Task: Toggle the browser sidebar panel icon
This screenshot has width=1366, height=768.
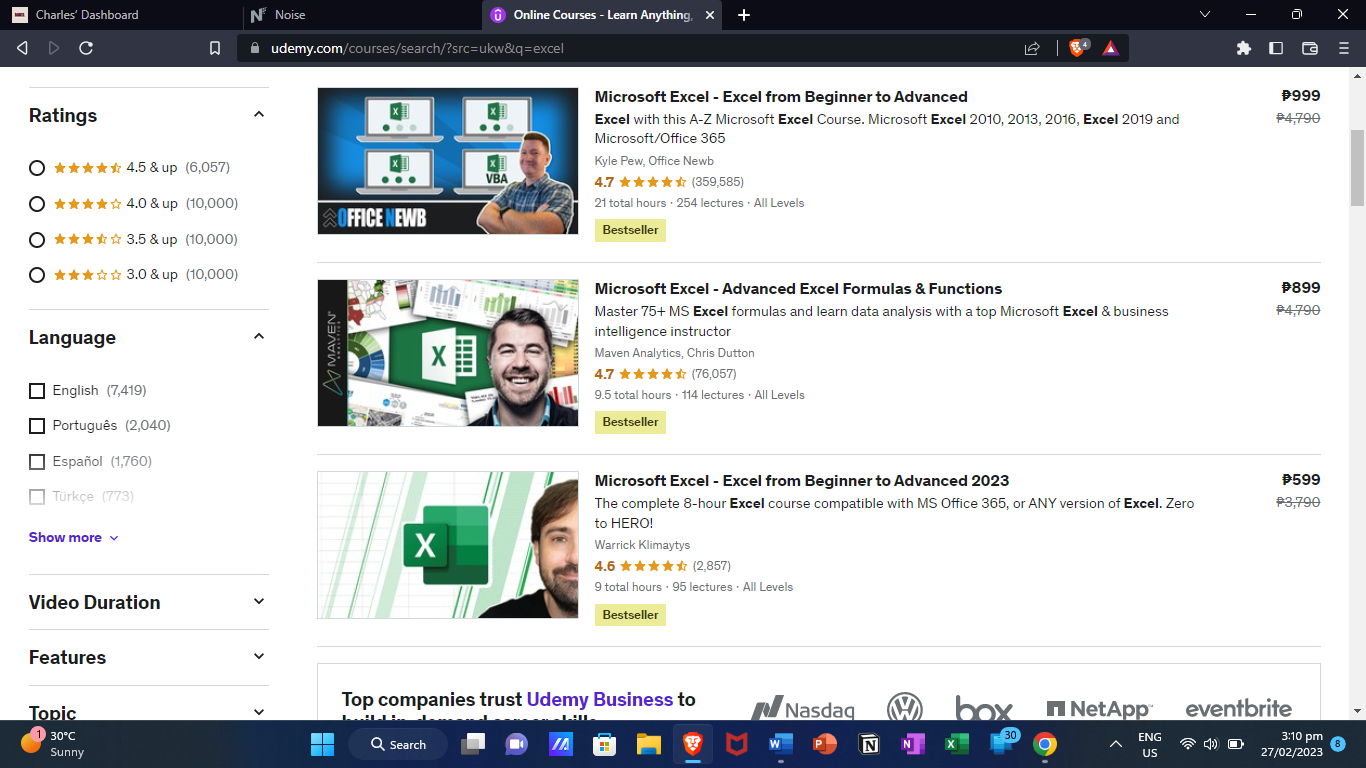Action: (1276, 48)
